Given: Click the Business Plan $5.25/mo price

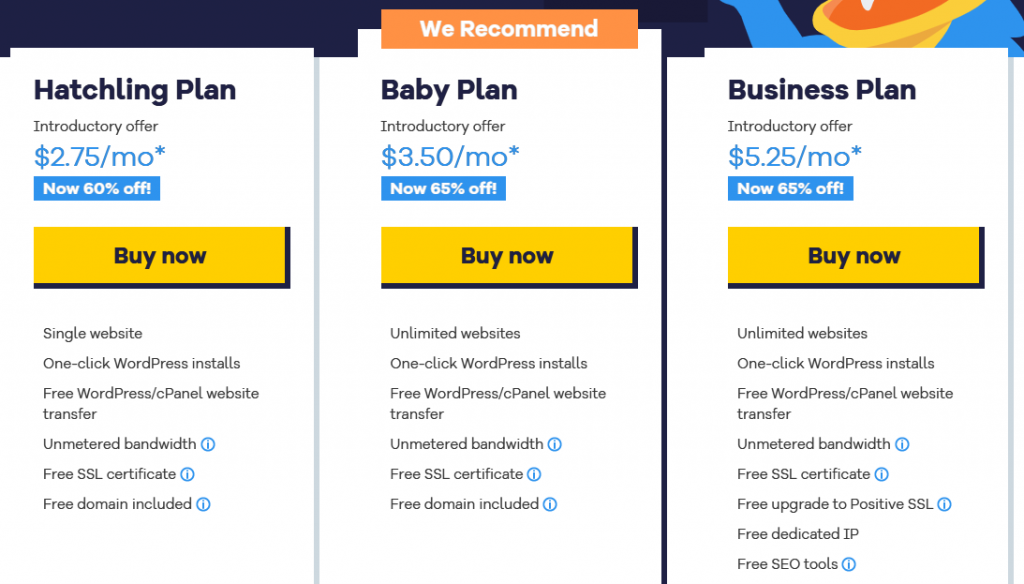Looking at the screenshot, I should coord(797,157).
